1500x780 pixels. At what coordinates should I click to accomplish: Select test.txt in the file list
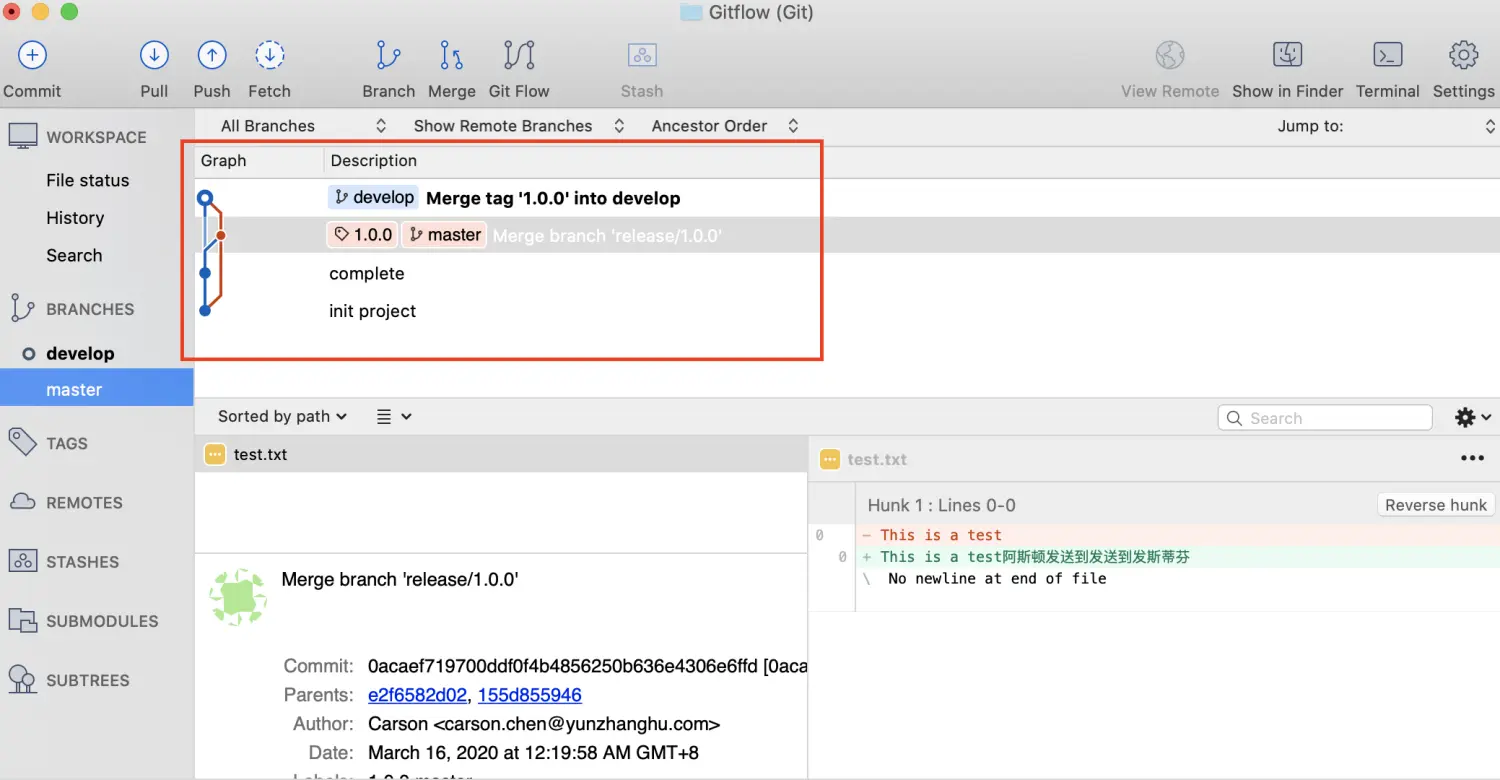pyautogui.click(x=500, y=454)
